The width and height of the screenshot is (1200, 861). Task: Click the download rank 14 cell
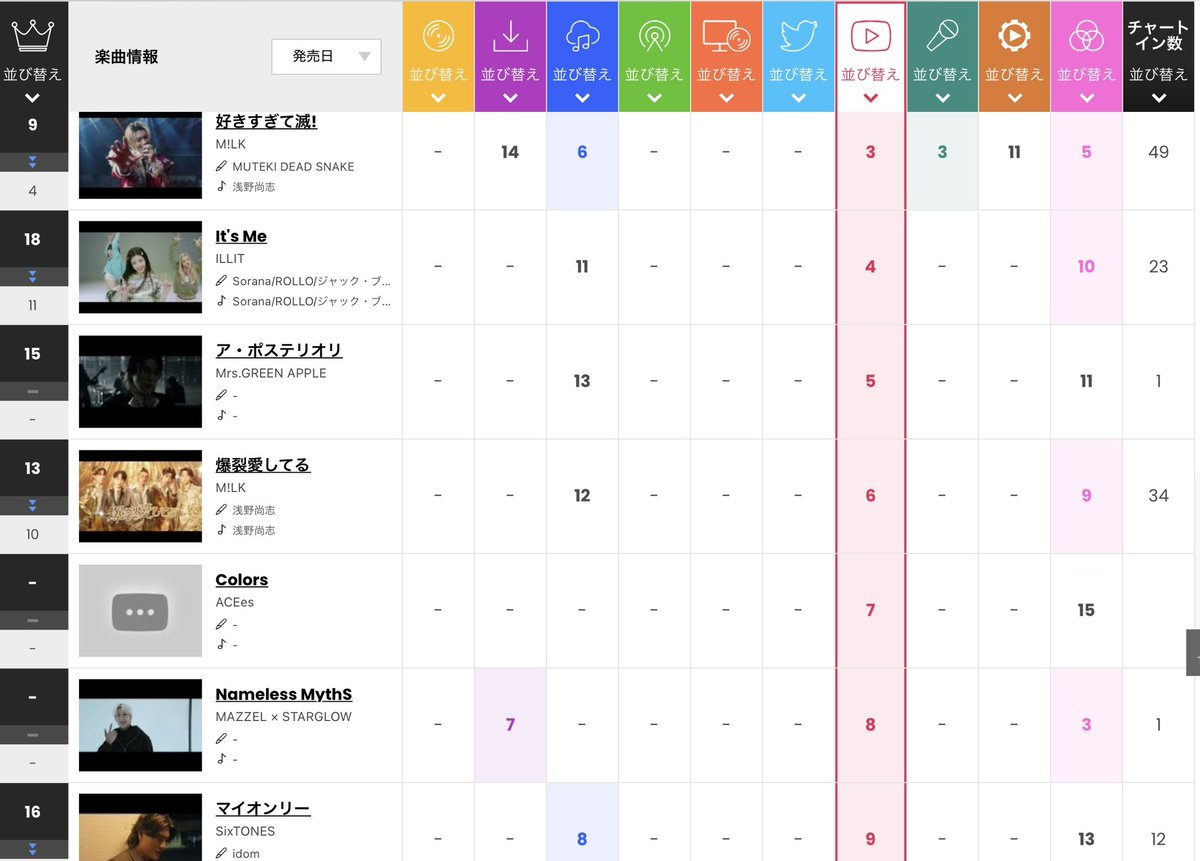(x=510, y=152)
